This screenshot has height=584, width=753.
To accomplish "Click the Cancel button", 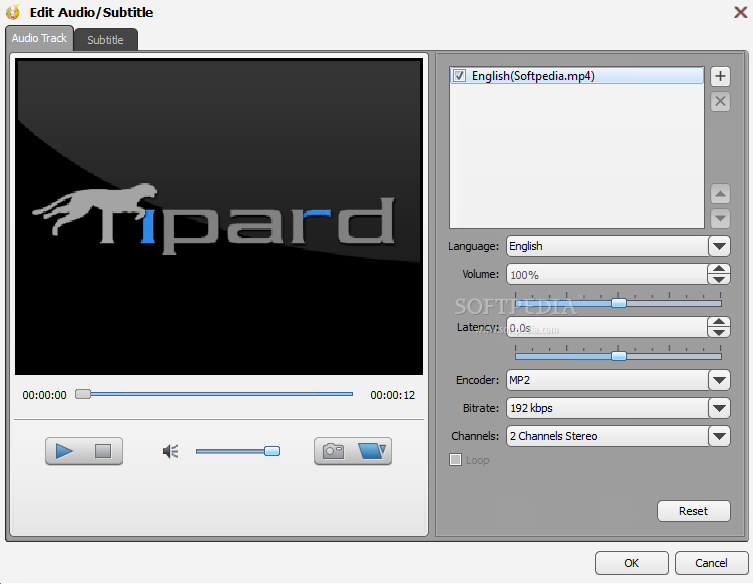I will click(711, 563).
